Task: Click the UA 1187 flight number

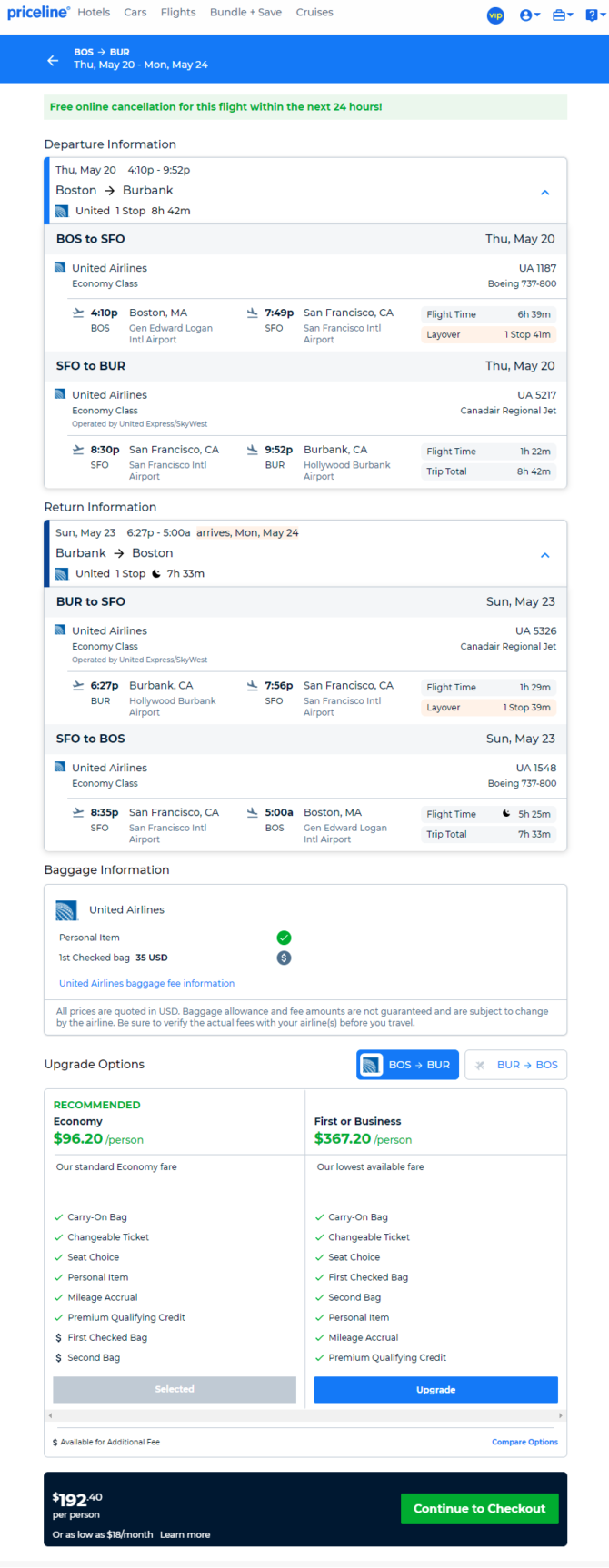Action: point(537,268)
